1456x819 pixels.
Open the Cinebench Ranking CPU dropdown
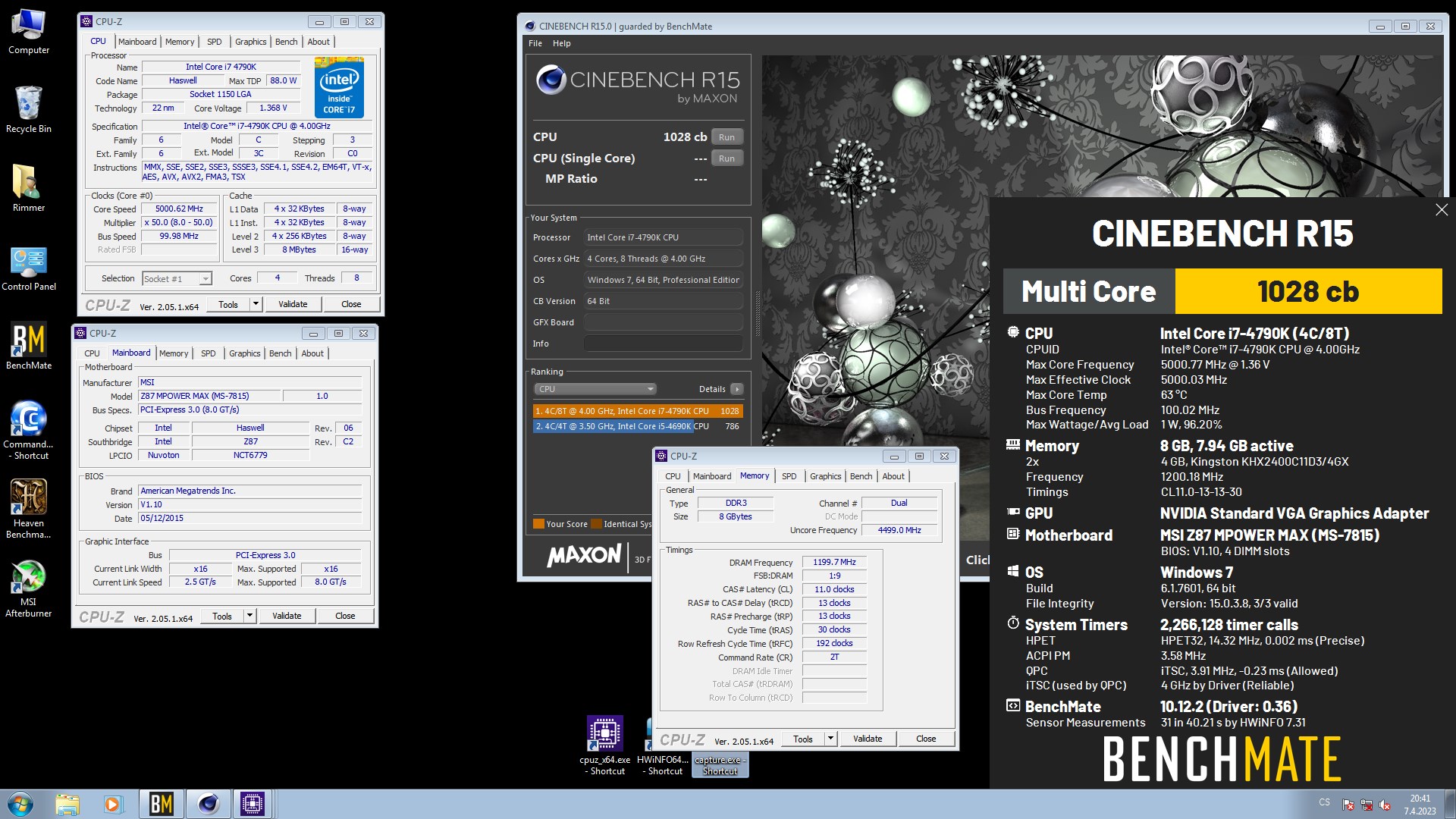(x=595, y=389)
